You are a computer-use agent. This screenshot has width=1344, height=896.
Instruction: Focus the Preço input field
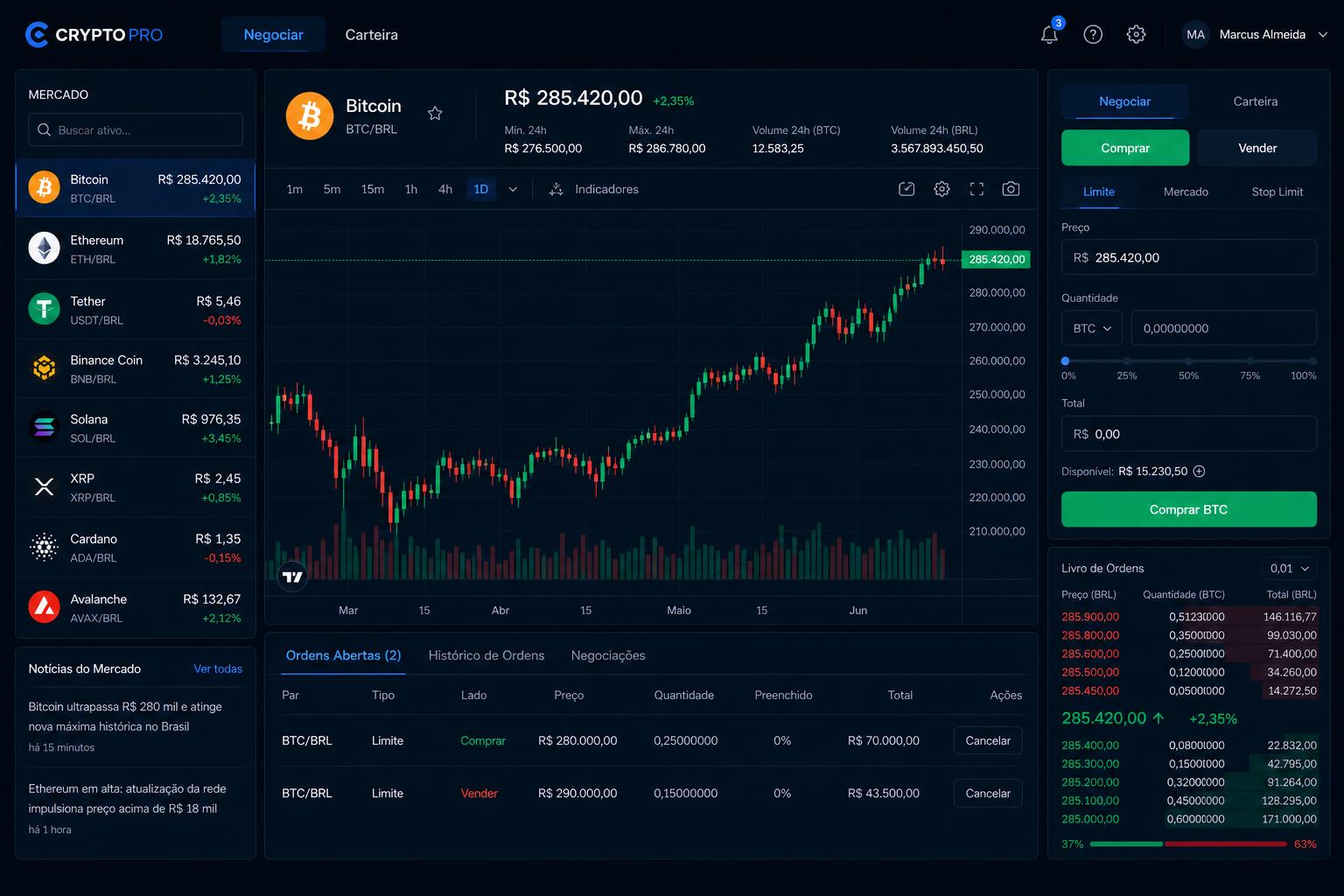1188,257
